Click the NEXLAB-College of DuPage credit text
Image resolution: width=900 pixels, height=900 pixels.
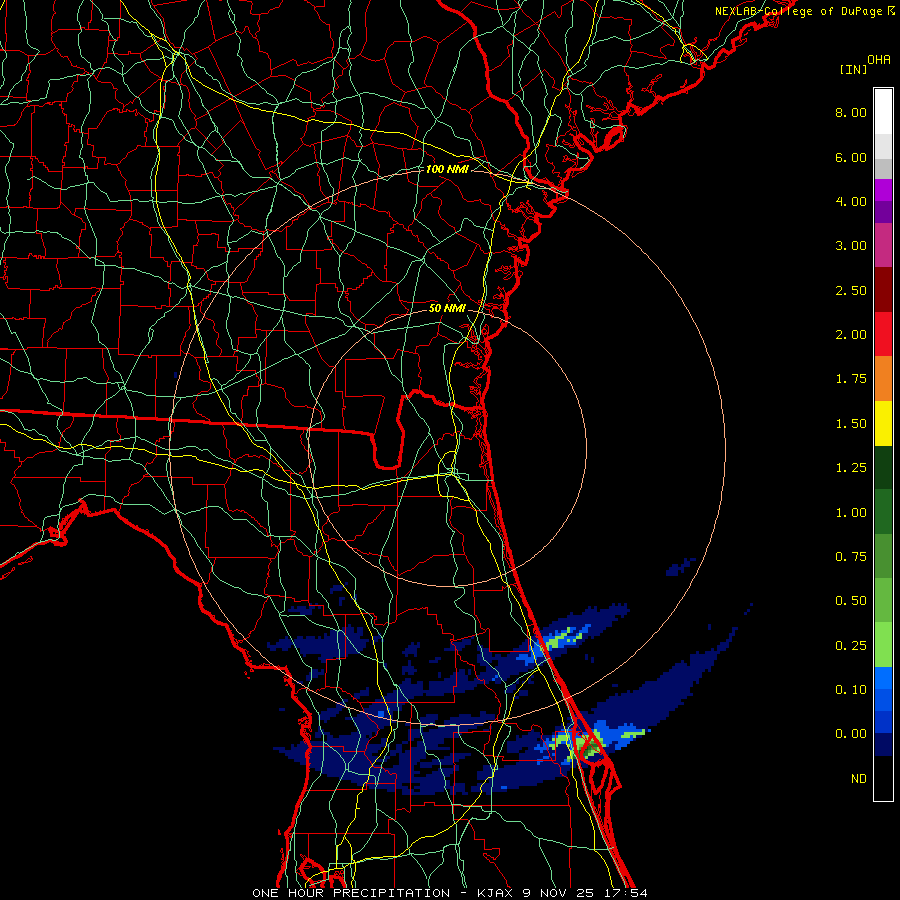pyautogui.click(x=798, y=11)
